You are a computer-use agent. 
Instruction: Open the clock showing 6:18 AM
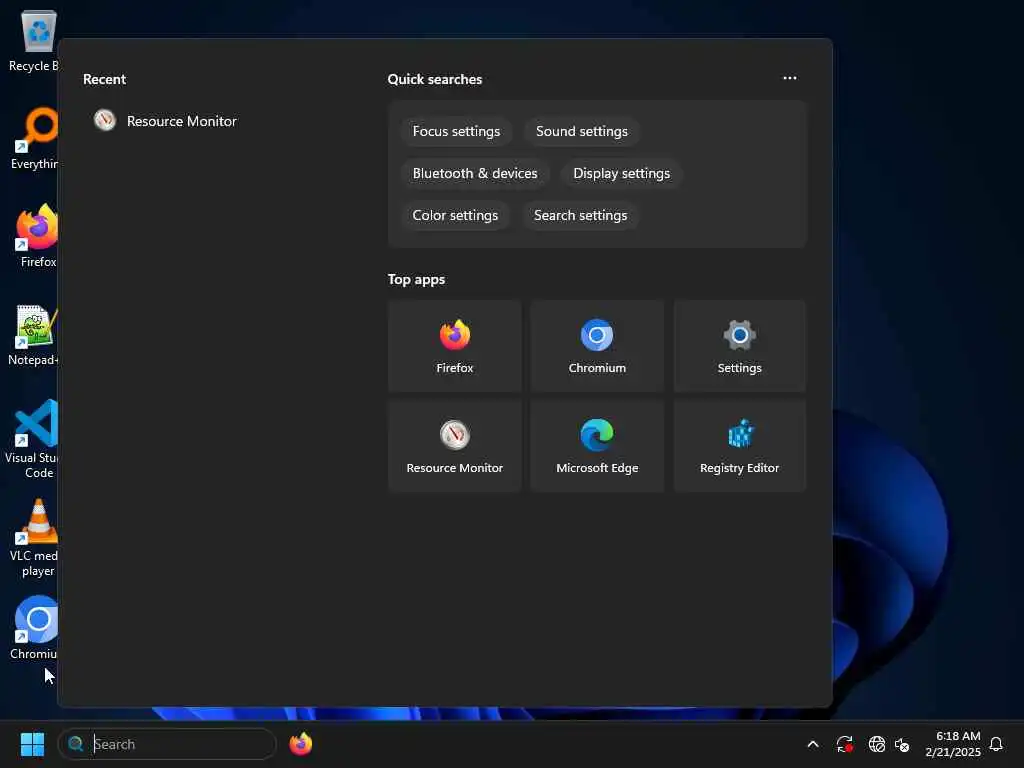coord(952,744)
